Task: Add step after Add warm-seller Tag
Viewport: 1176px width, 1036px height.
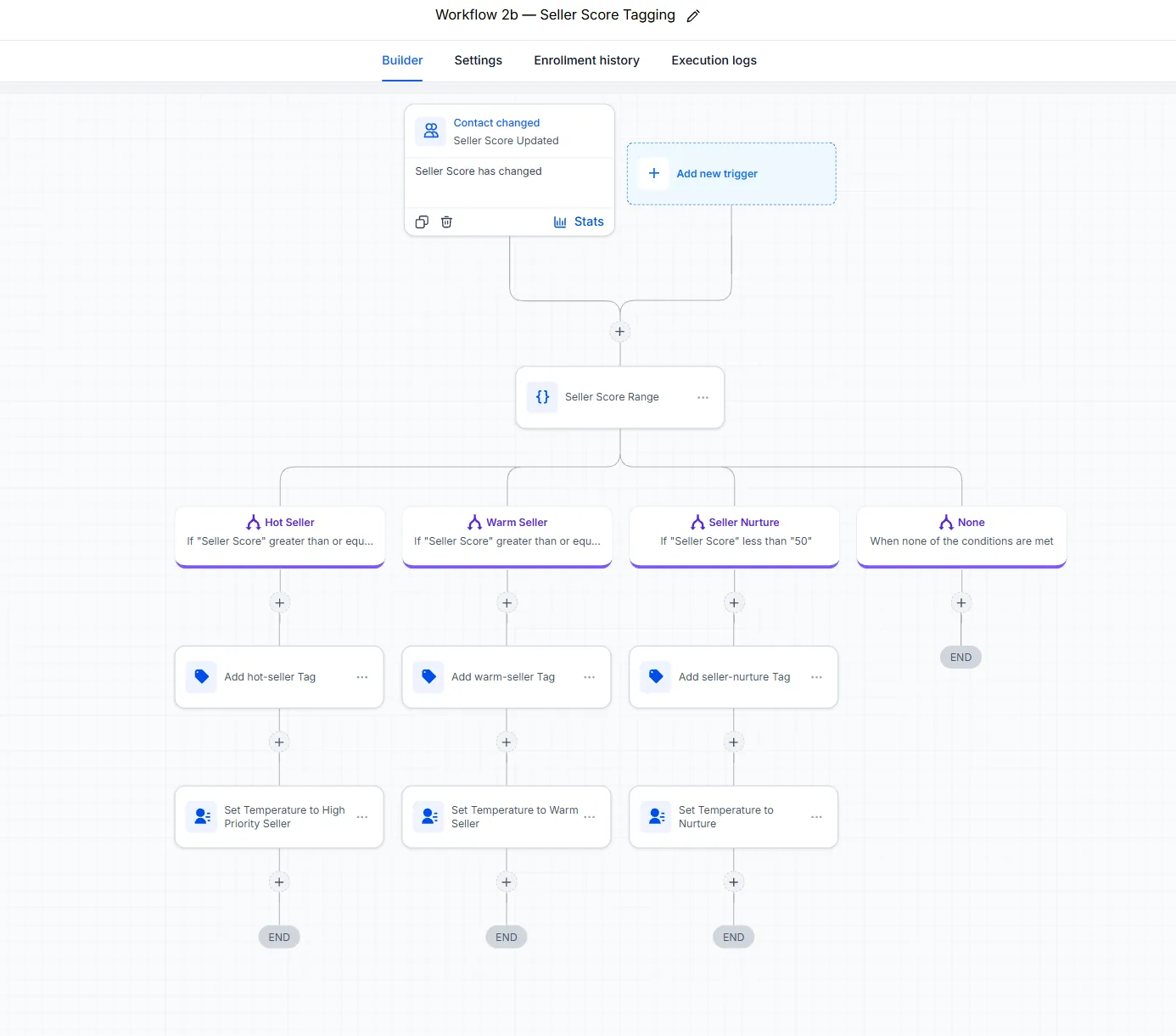Action: (x=507, y=742)
